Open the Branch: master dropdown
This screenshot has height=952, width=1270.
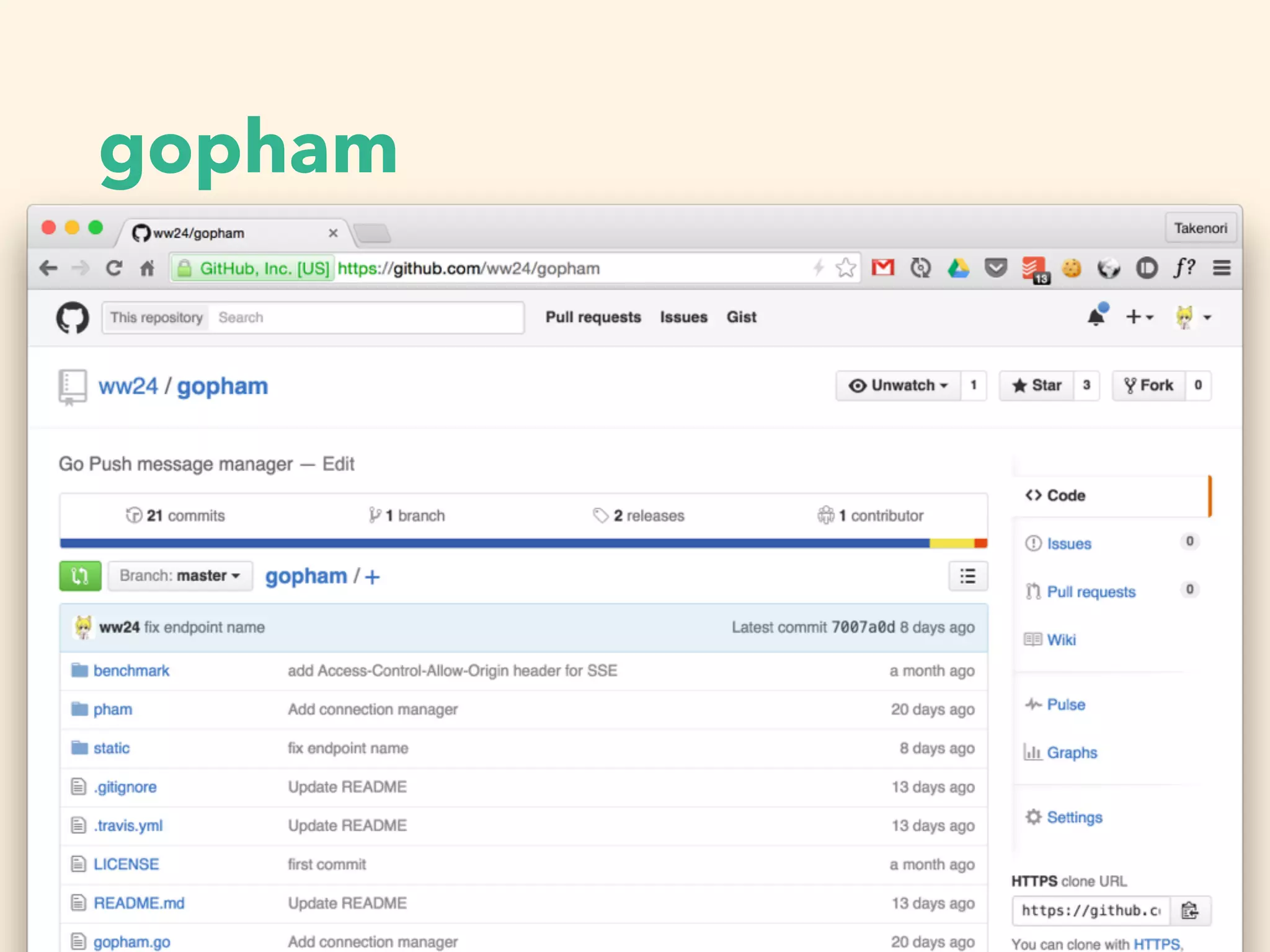pyautogui.click(x=180, y=576)
